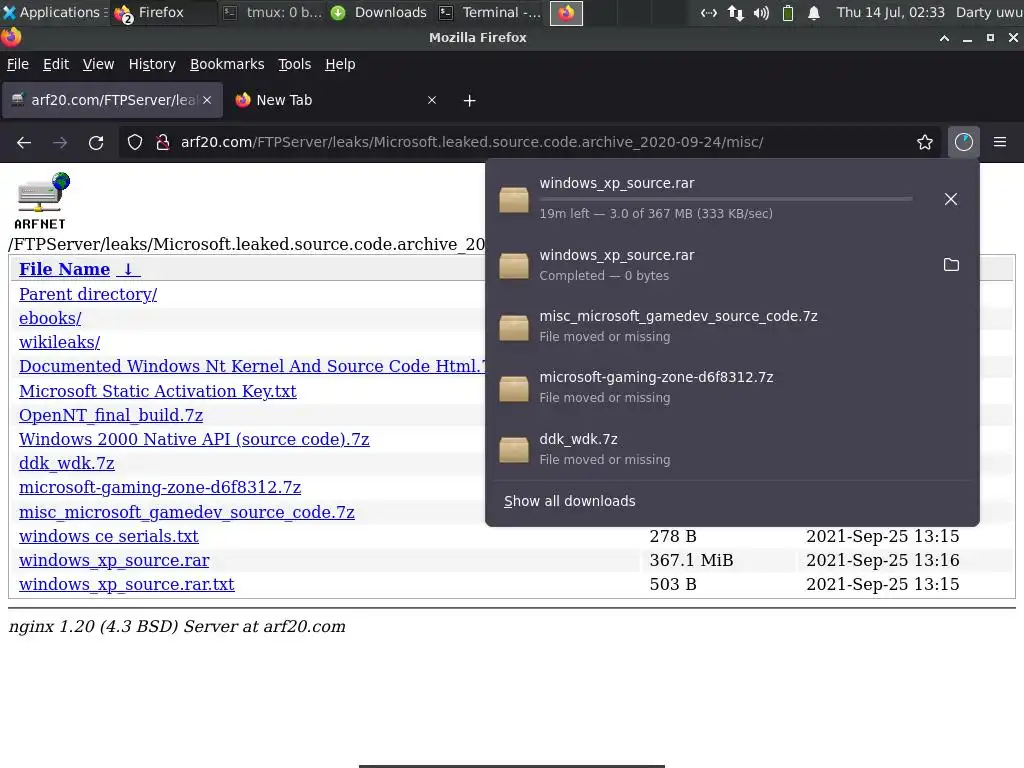Select the 503 B size cell

pos(673,584)
